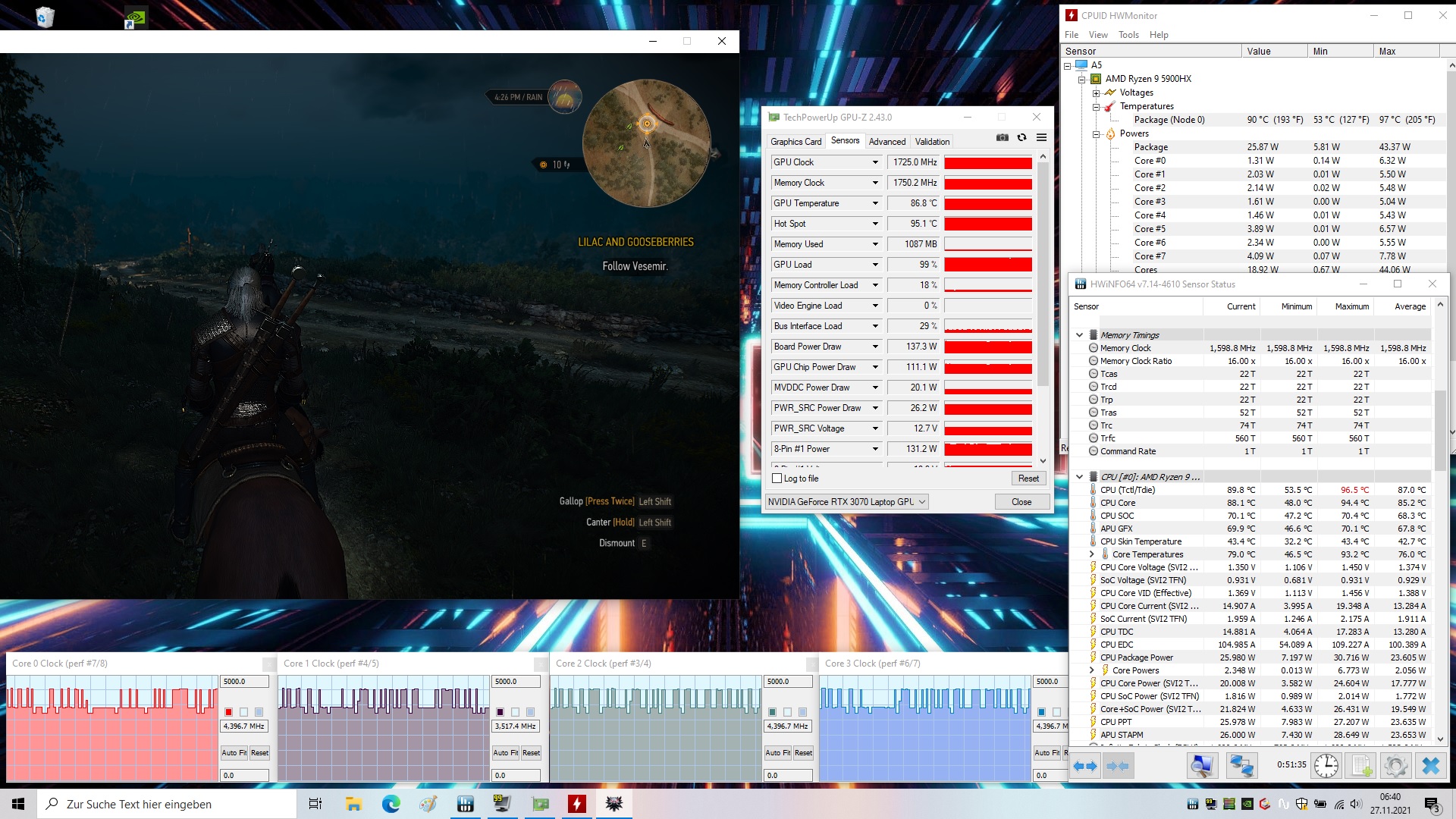
Task: Click Auto Fit in Core 2 Clock graph
Action: (x=777, y=753)
